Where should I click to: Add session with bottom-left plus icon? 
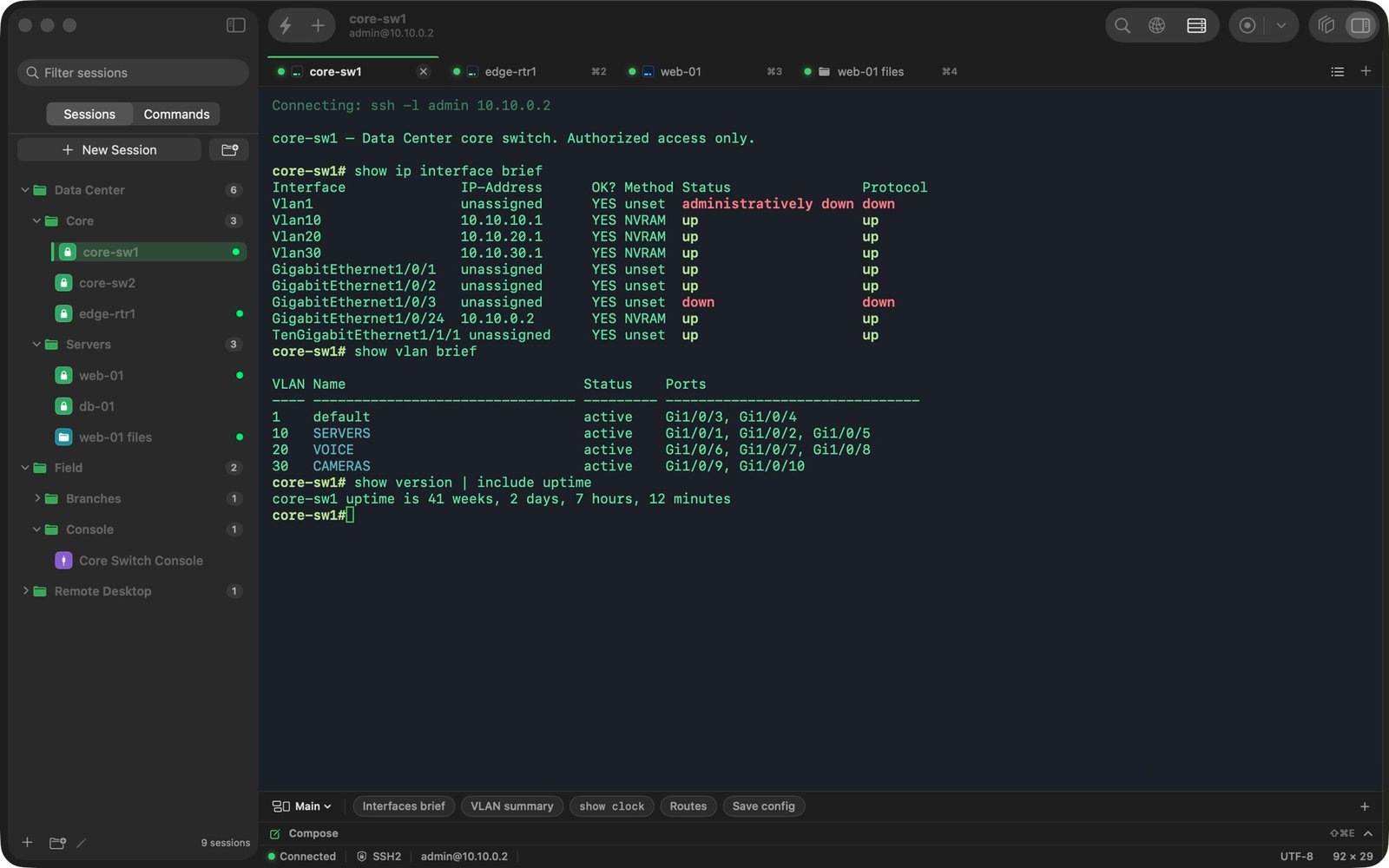coord(28,842)
